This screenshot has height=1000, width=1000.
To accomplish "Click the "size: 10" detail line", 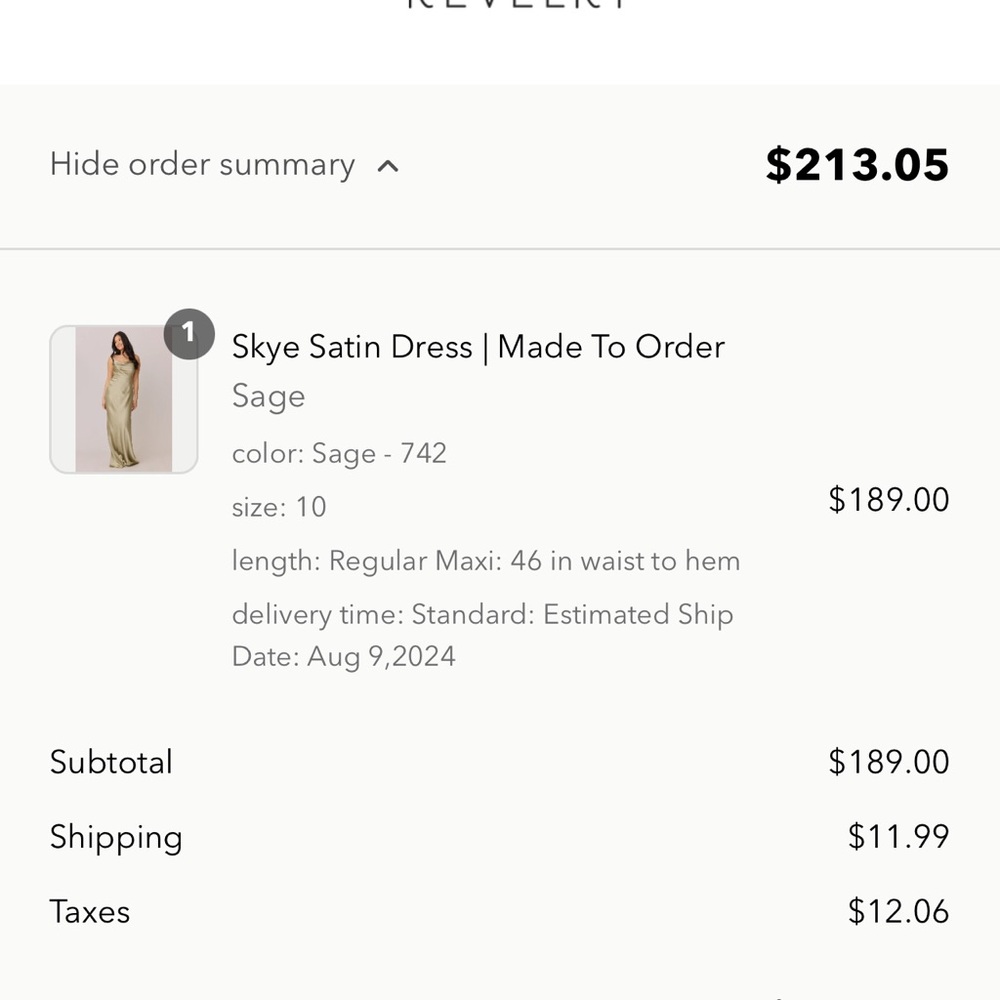I will coord(279,507).
